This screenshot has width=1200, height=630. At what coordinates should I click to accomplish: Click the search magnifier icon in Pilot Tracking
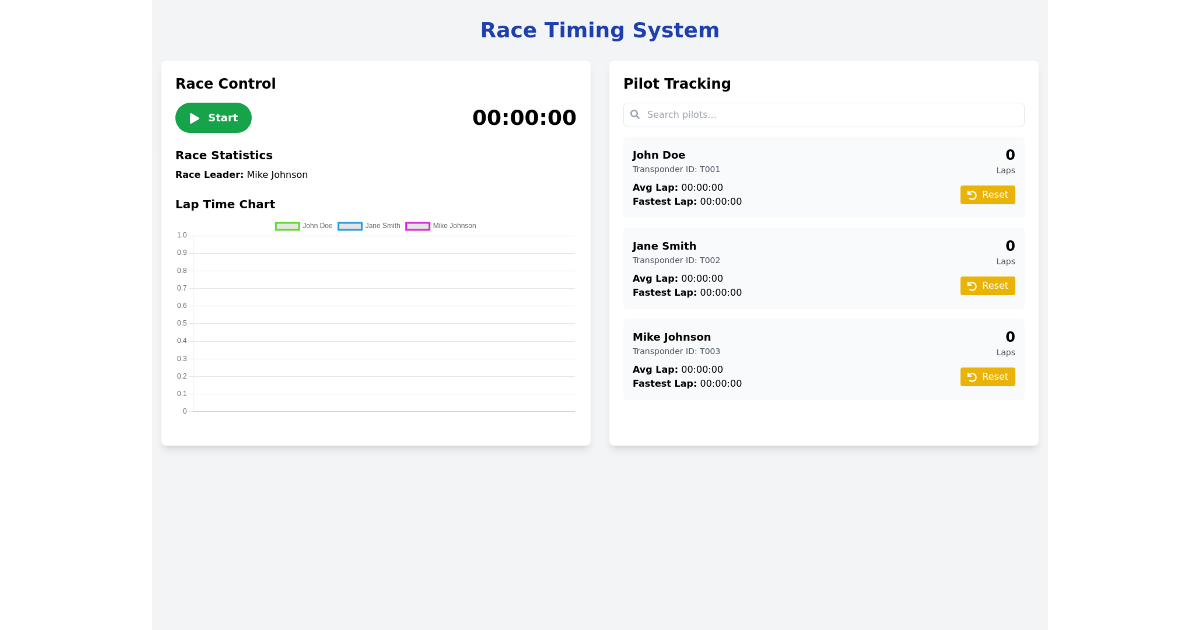635,114
